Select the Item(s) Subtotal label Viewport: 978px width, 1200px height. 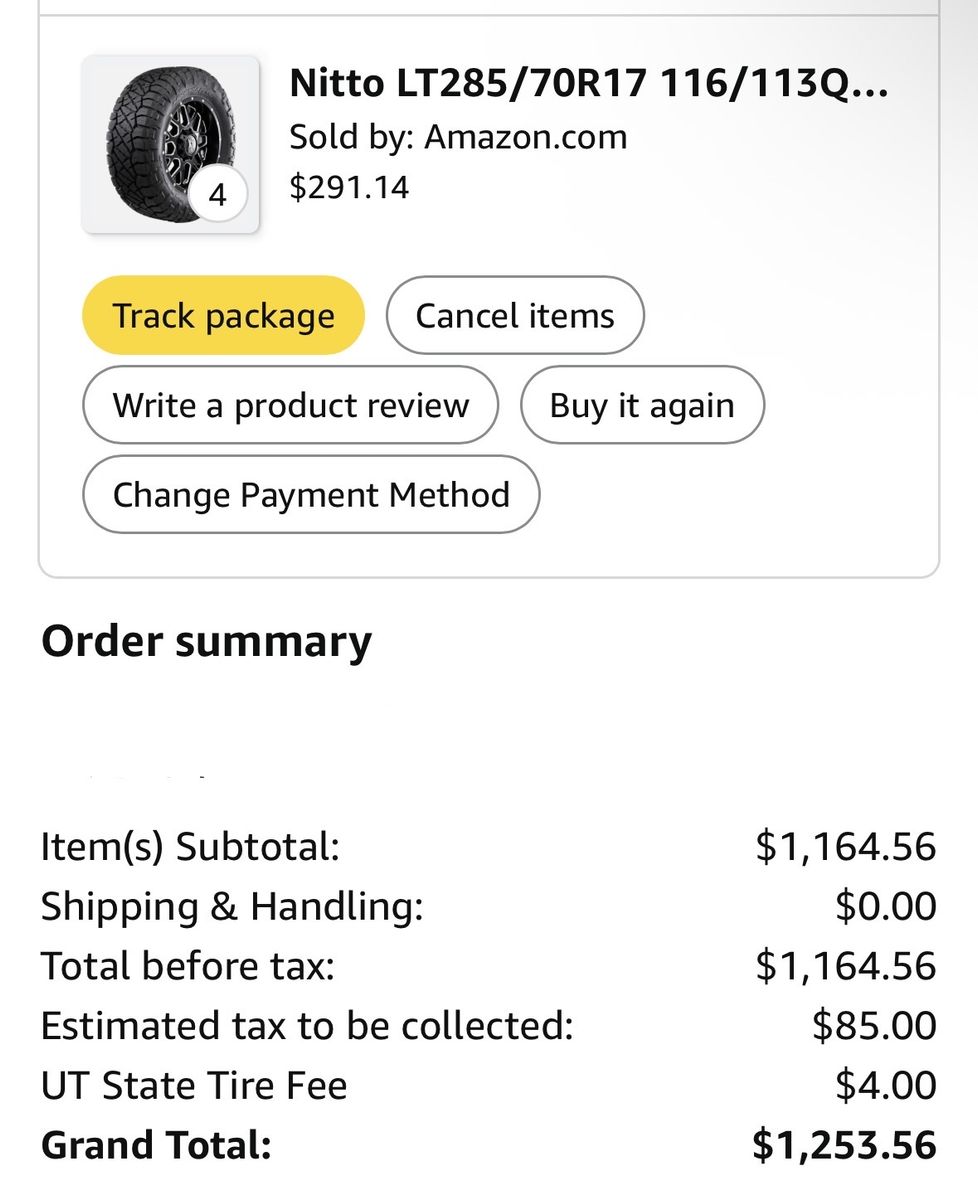coord(190,847)
